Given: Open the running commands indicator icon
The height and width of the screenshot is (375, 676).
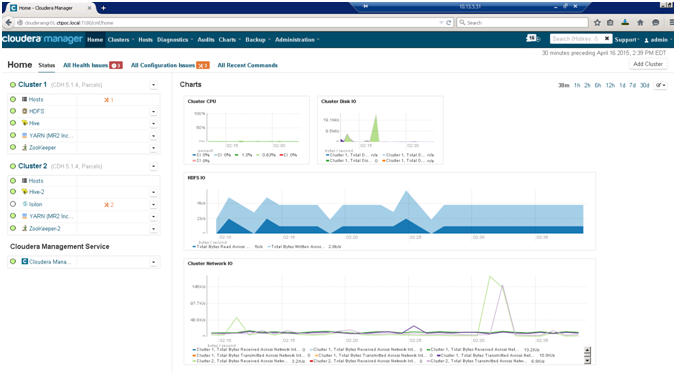Looking at the screenshot, I should pos(533,39).
